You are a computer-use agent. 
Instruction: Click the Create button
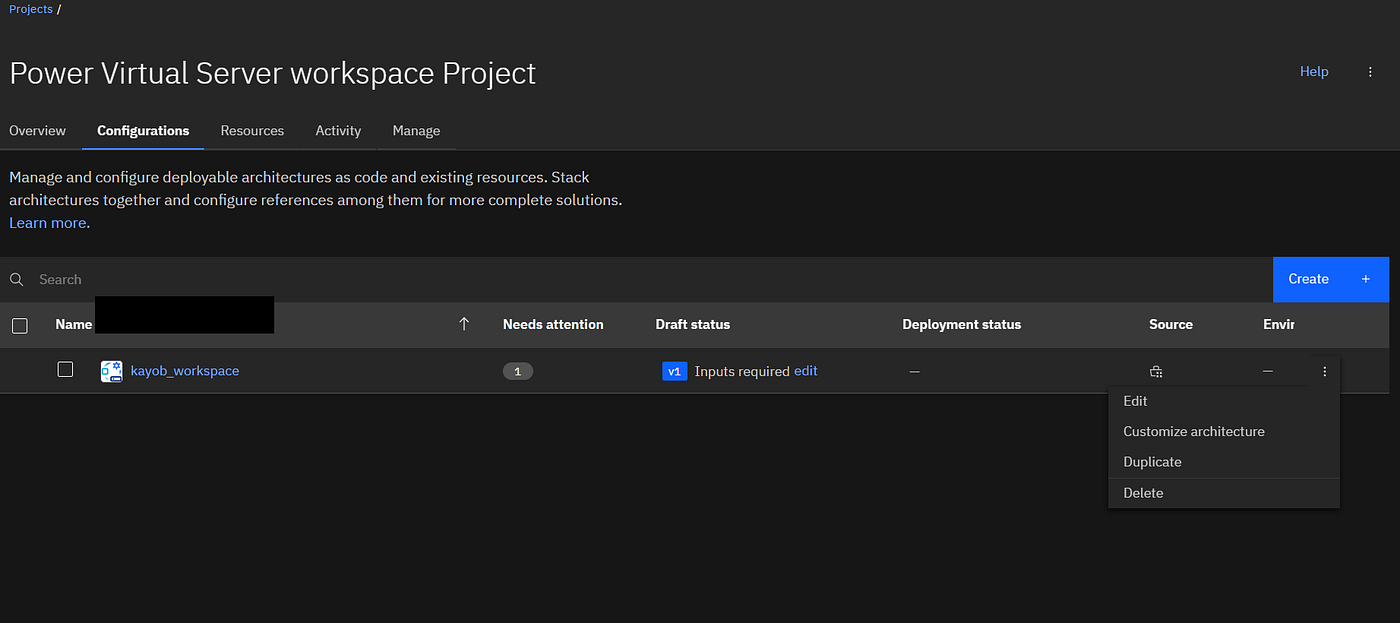click(1331, 279)
